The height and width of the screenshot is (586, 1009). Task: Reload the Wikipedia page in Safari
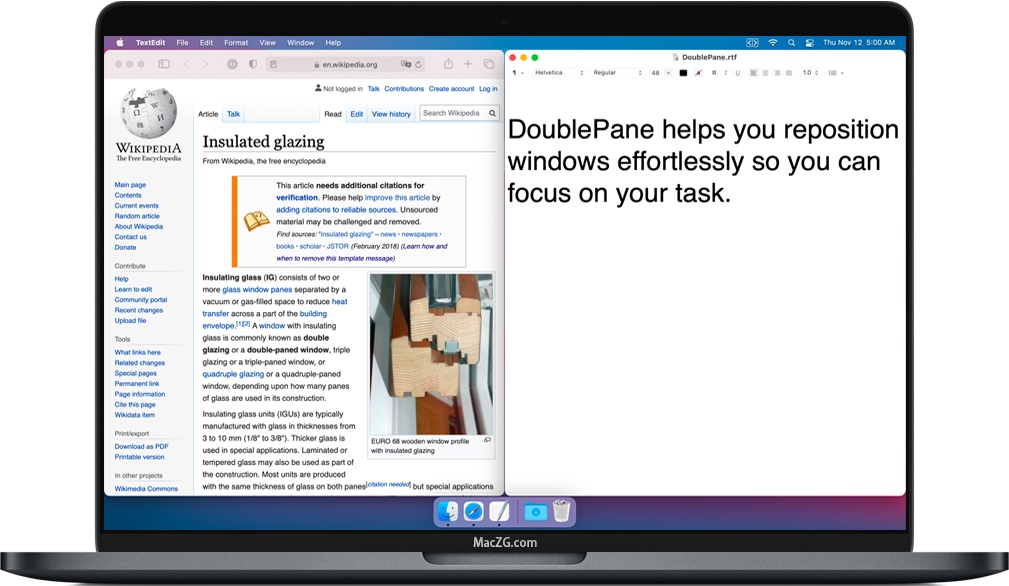(419, 62)
